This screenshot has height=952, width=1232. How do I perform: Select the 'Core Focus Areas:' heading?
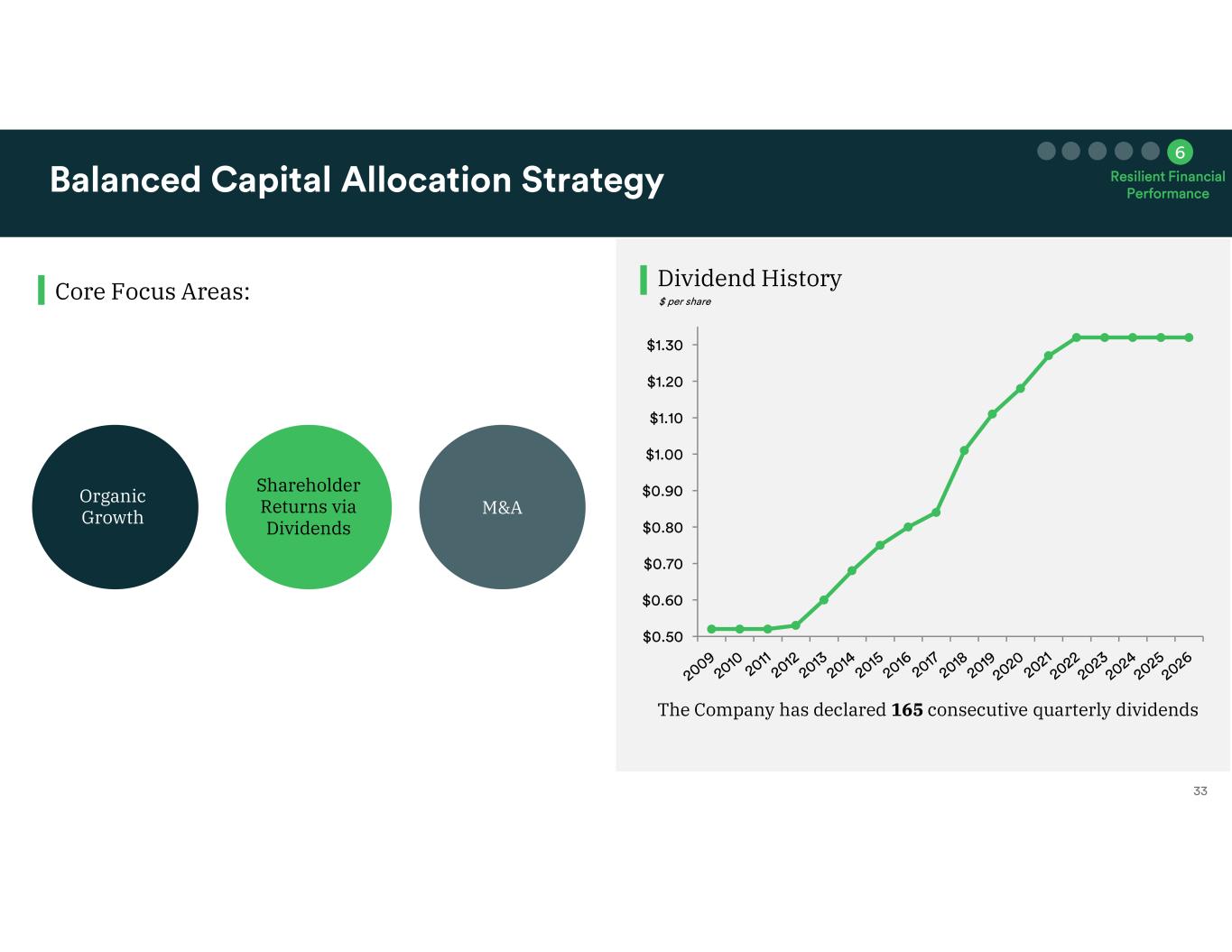pyautogui.click(x=152, y=291)
